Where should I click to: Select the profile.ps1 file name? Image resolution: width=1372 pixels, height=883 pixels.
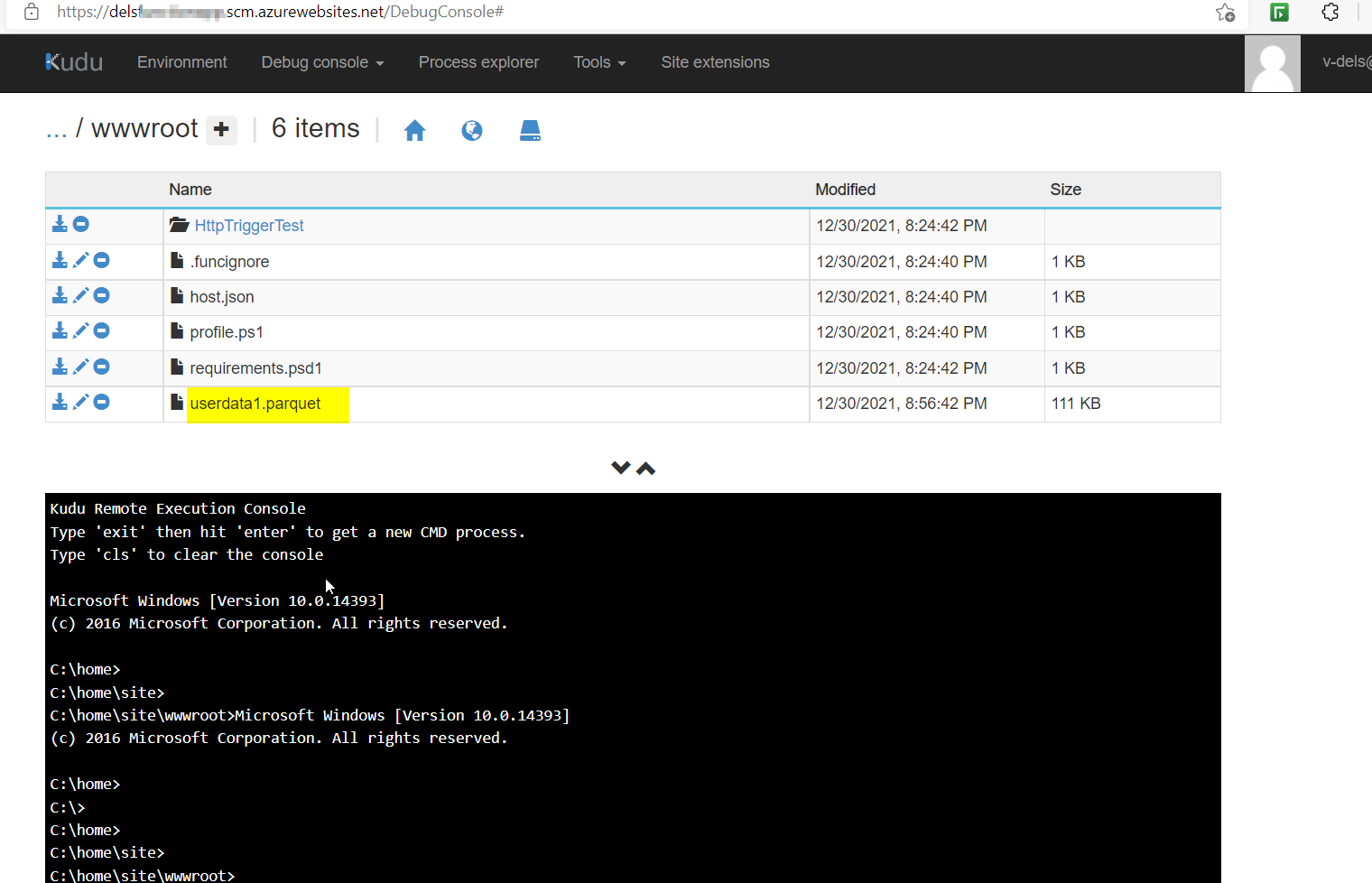[x=227, y=332]
